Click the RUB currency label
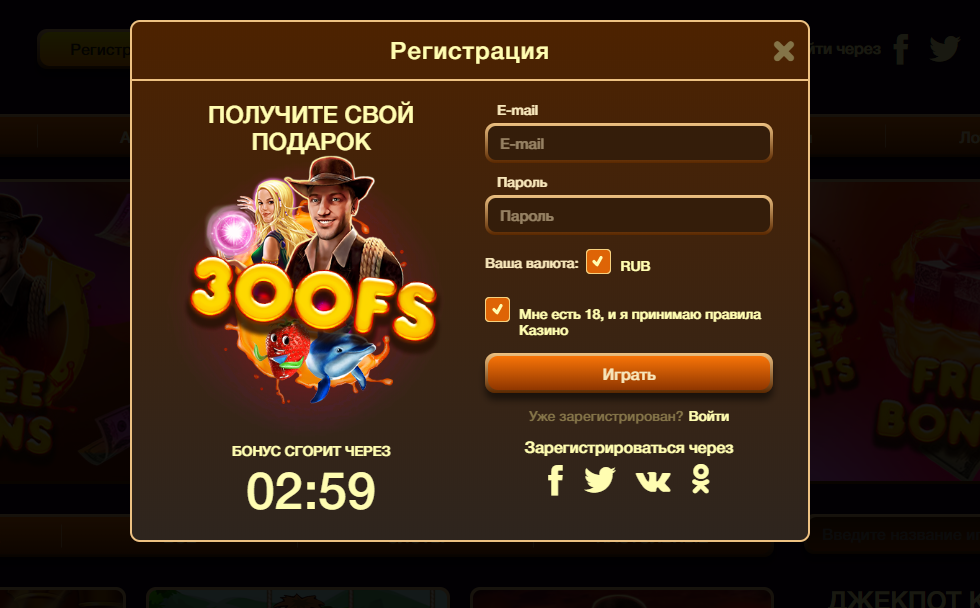 point(635,266)
